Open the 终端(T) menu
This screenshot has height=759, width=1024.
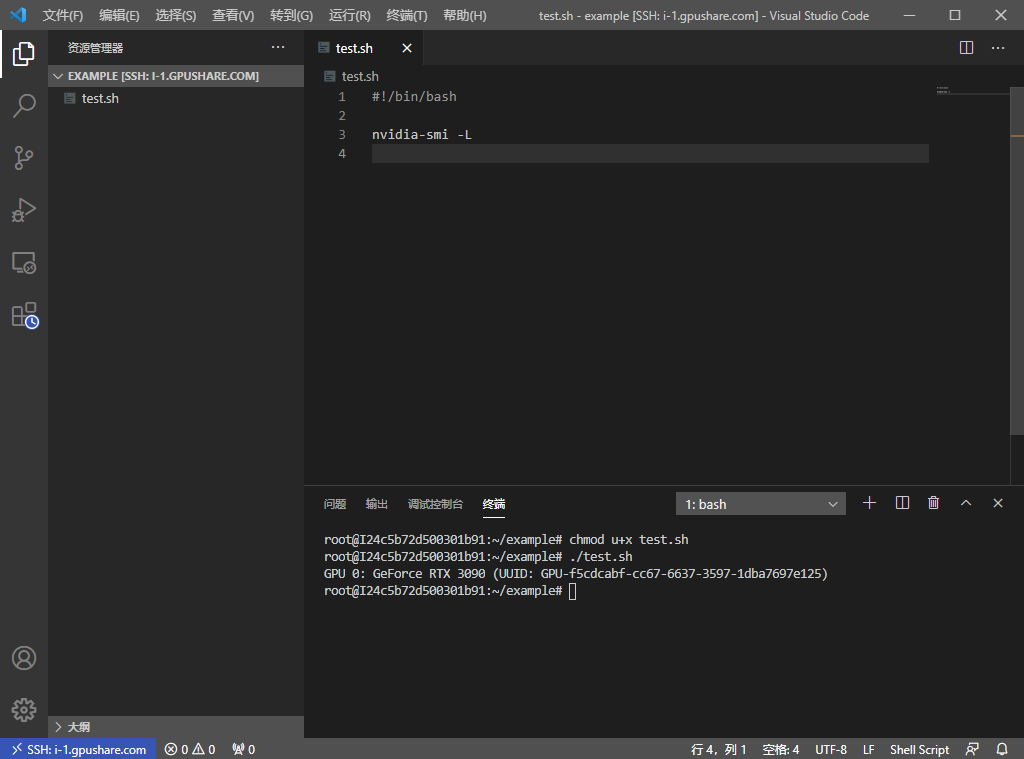point(406,15)
